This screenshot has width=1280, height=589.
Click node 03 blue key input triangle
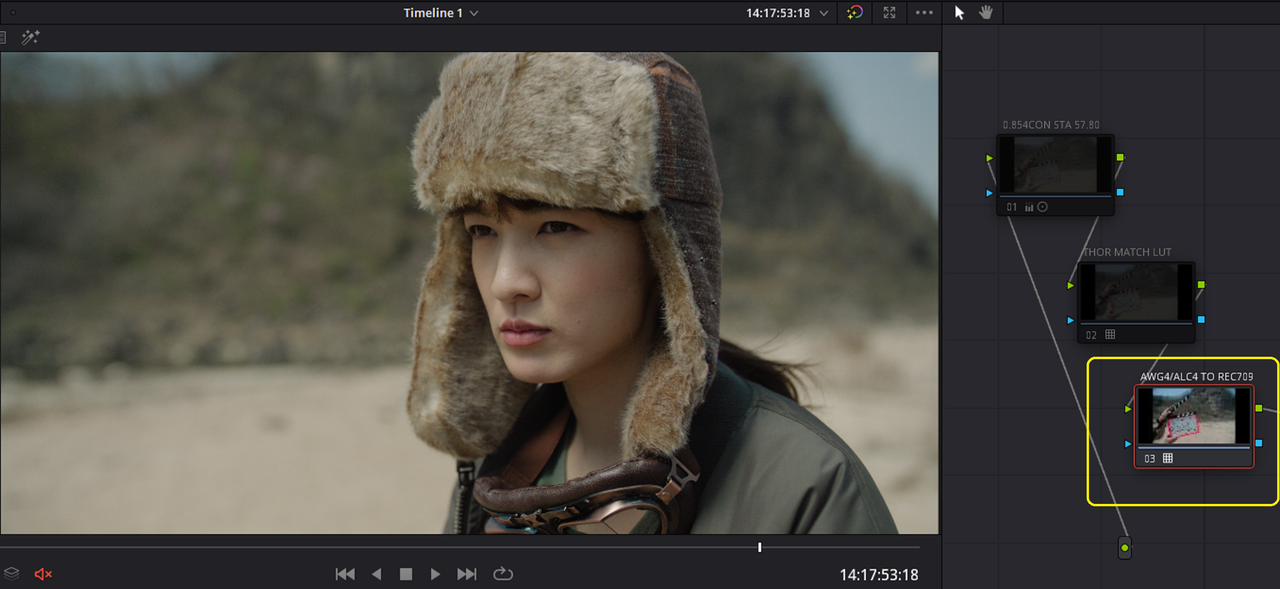[x=1129, y=443]
